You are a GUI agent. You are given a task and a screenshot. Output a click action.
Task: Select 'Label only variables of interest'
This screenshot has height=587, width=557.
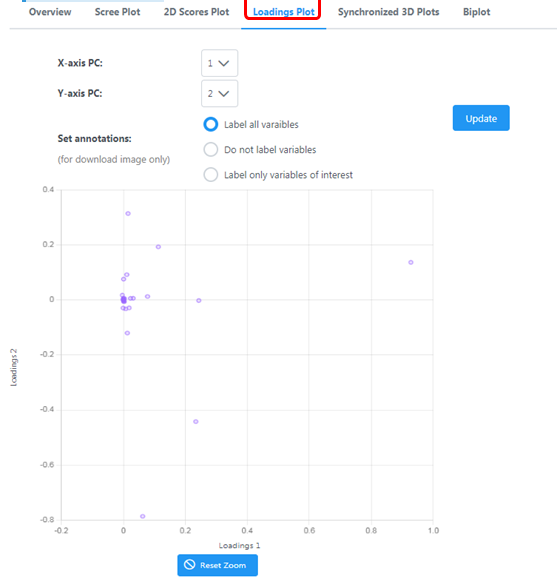211,174
